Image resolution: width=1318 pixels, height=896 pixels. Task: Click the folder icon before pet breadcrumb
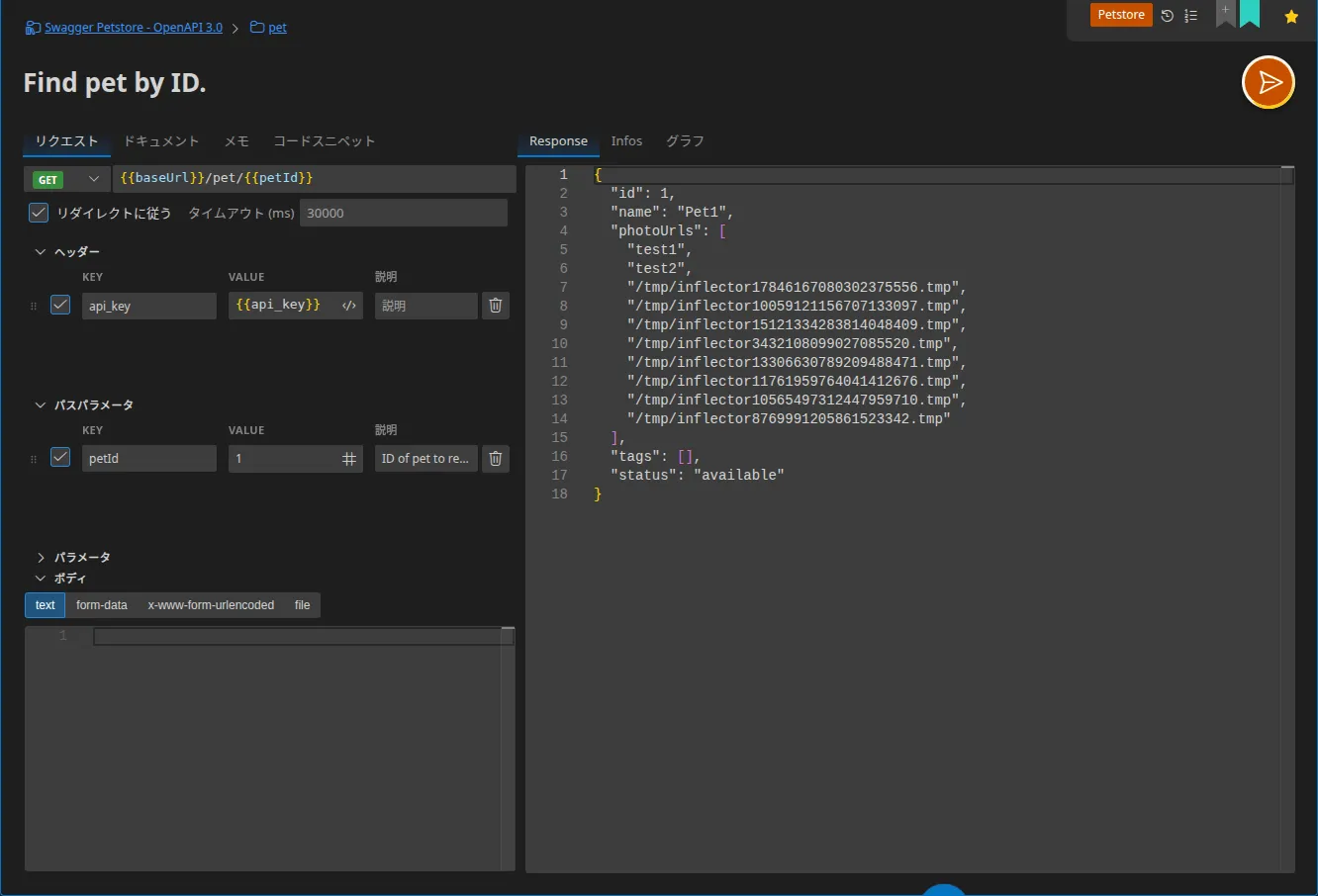(x=257, y=28)
